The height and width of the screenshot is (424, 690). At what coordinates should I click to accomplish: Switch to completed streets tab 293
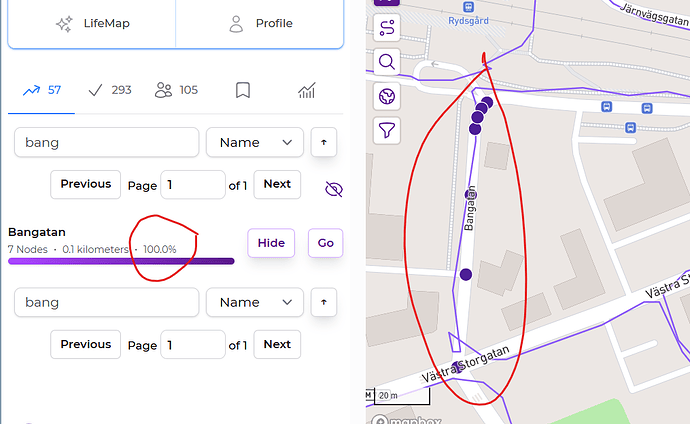pos(110,90)
